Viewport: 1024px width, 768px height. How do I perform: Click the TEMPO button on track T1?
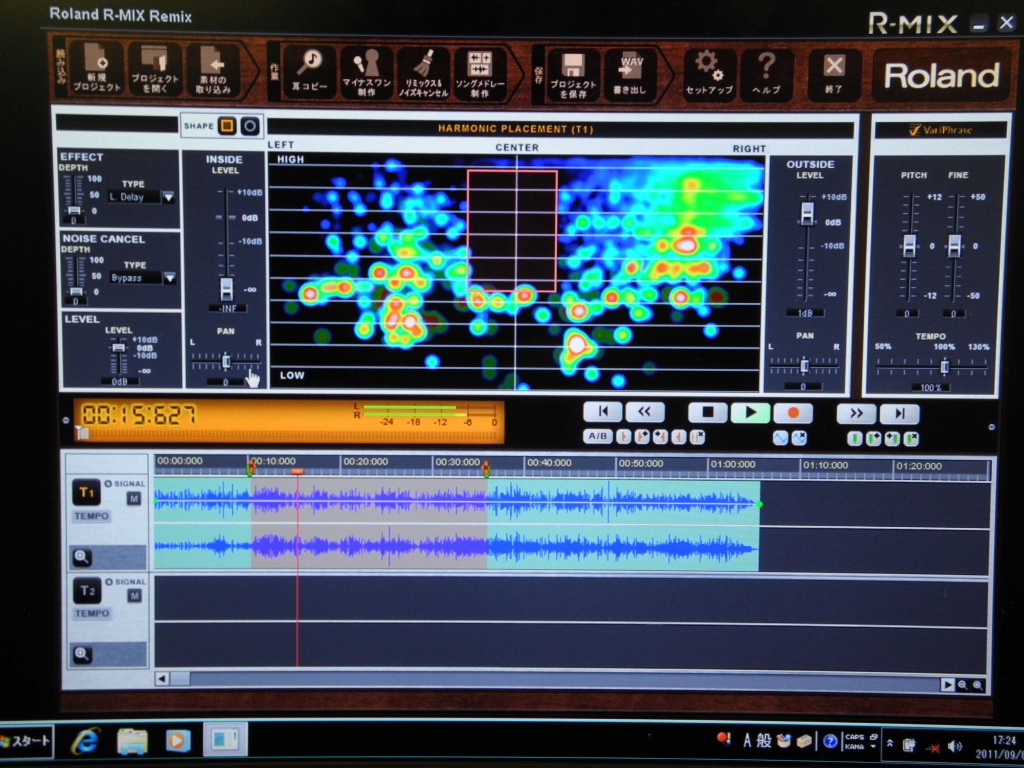[91, 517]
